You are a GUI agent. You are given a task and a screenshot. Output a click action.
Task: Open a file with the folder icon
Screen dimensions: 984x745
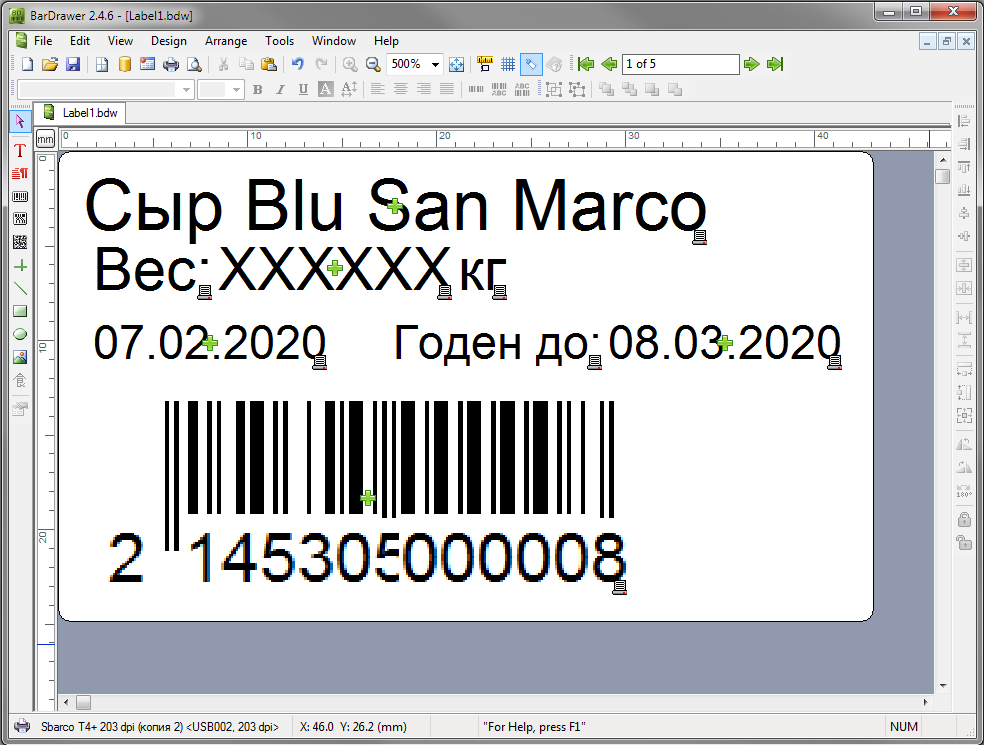pyautogui.click(x=50, y=64)
